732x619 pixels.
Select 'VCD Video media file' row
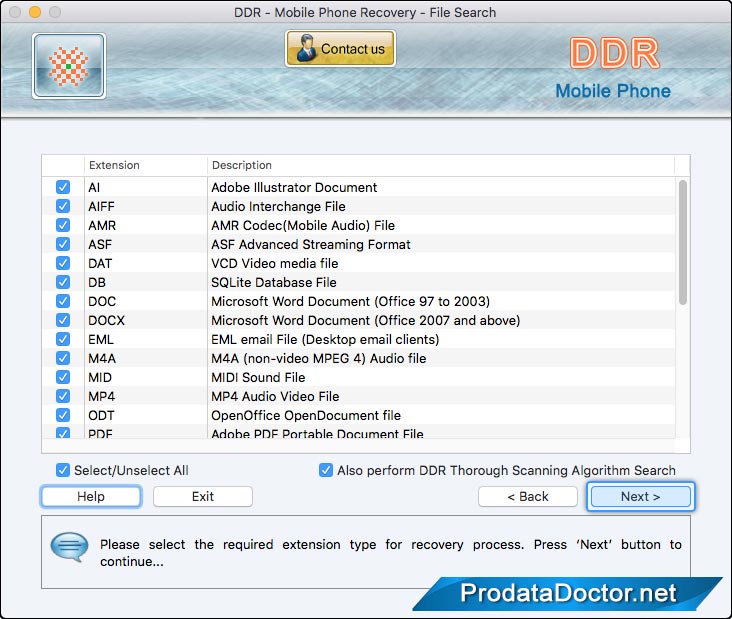point(359,263)
